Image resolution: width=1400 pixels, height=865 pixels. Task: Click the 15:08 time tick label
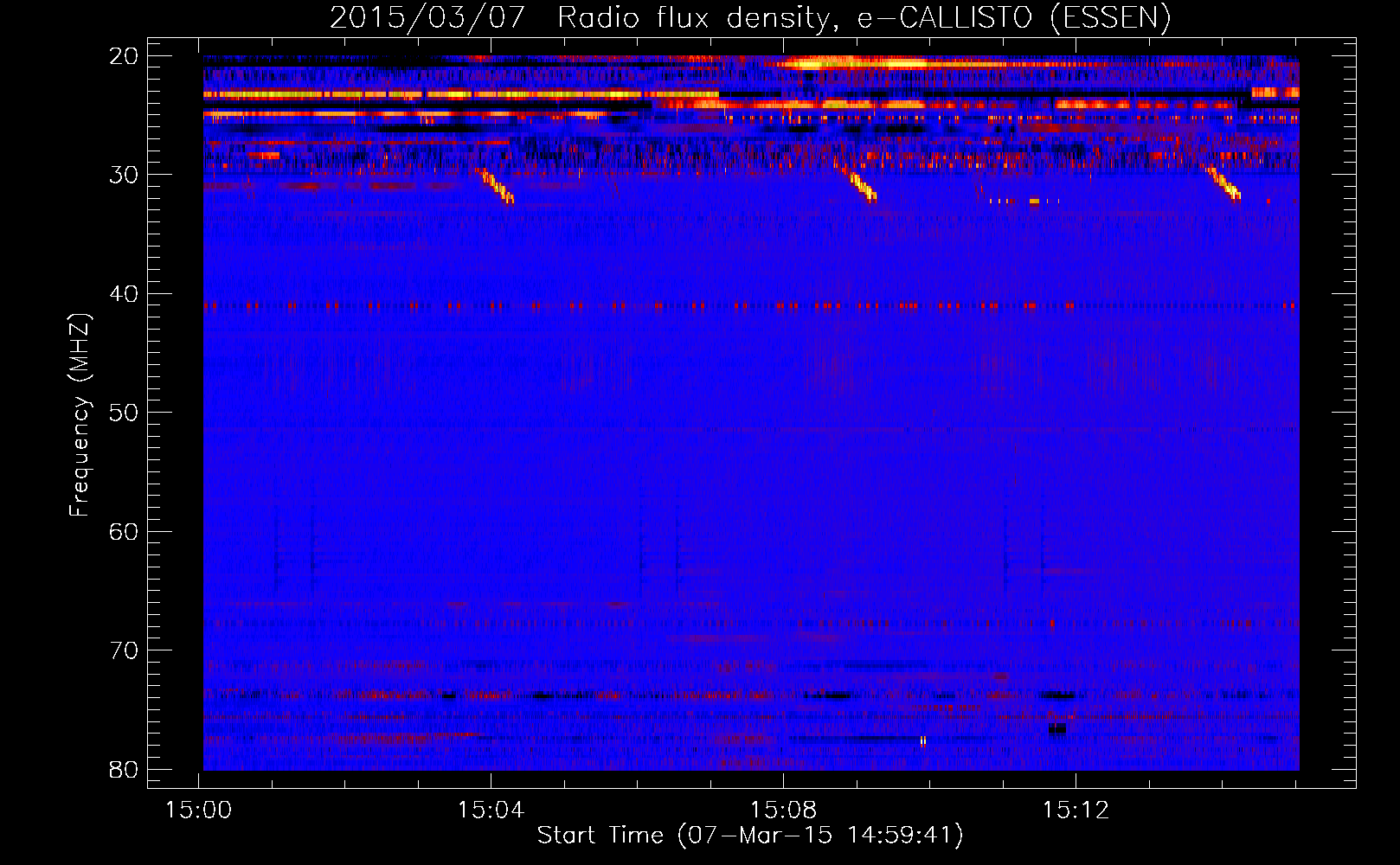(783, 811)
